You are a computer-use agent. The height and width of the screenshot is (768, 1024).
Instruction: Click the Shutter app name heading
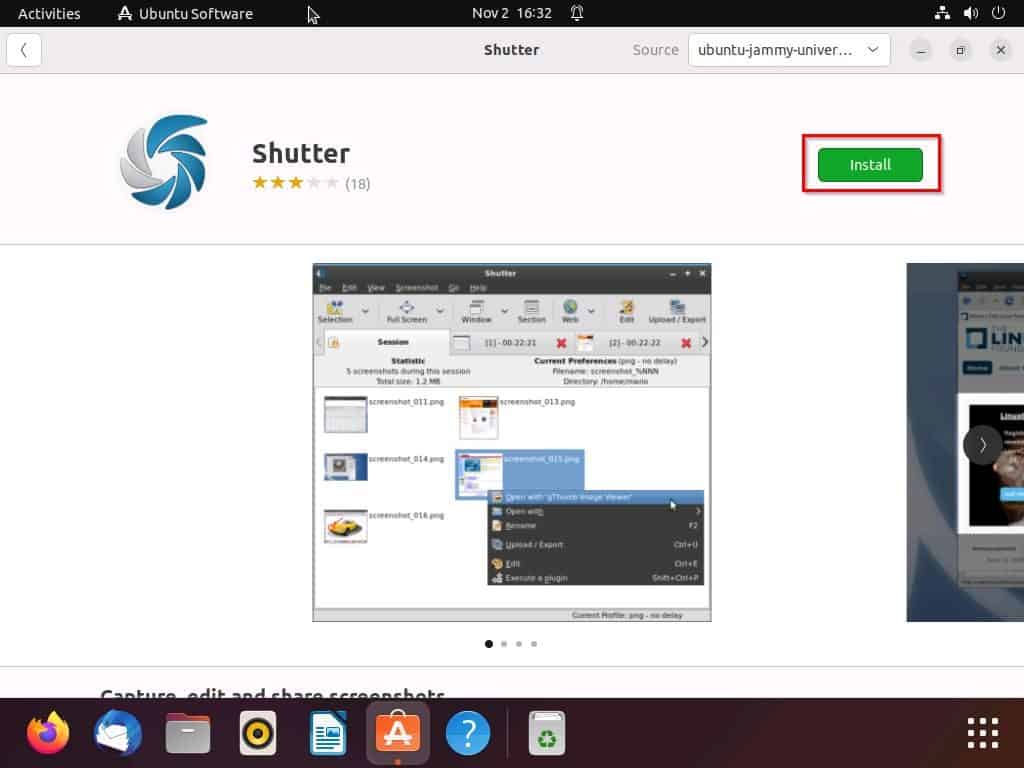point(301,153)
